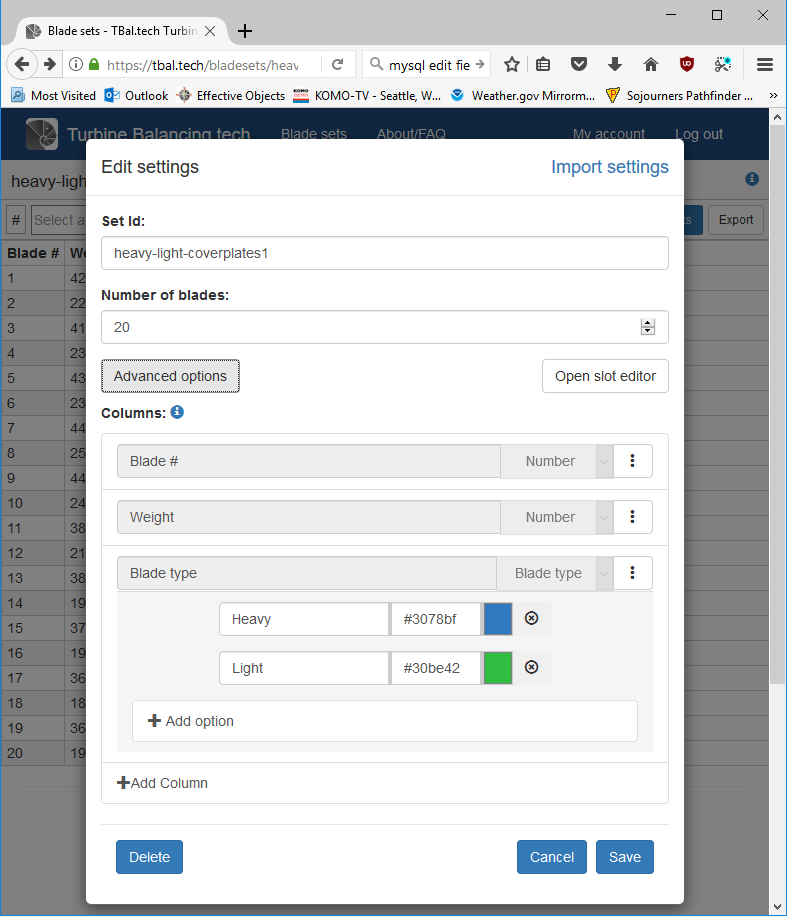The width and height of the screenshot is (794, 916).
Task: Toggle Advanced options section
Action: click(x=170, y=376)
